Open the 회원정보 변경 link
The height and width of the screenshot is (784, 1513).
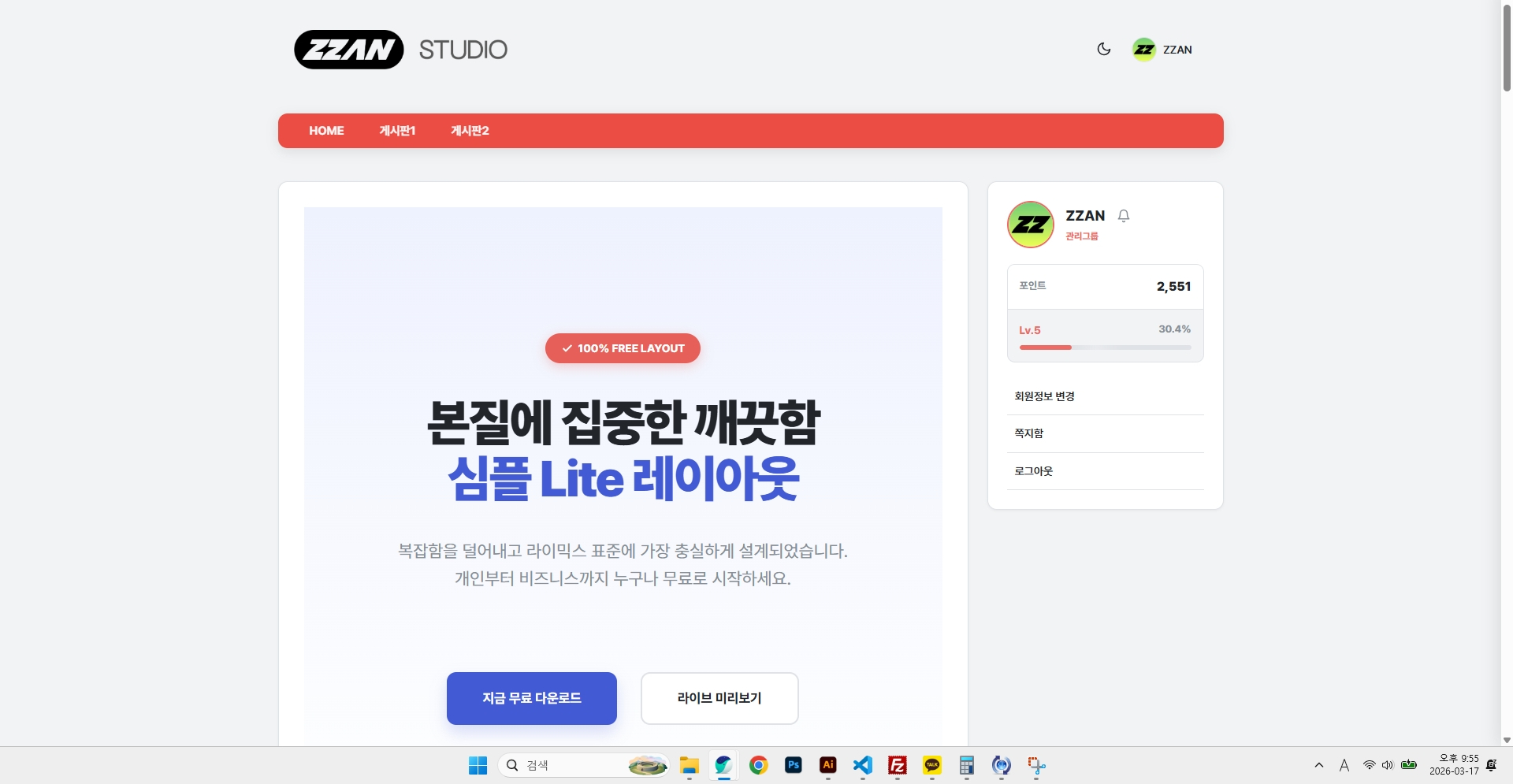[1044, 396]
